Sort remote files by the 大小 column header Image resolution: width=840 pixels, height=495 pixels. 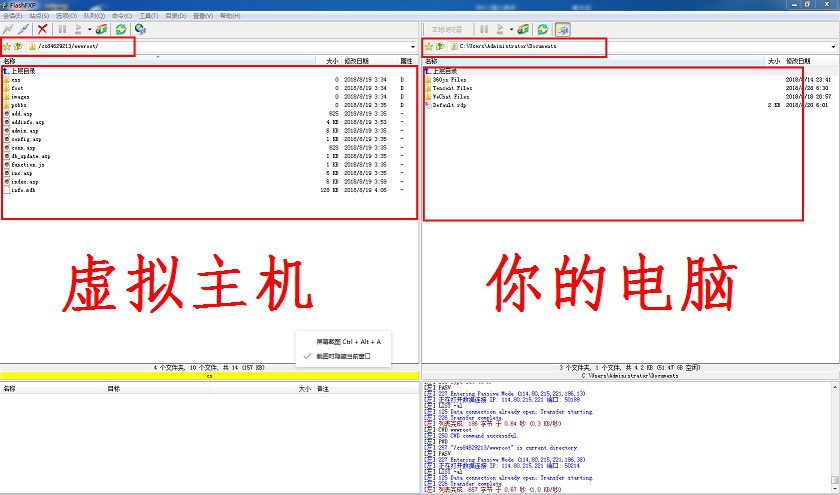(x=332, y=61)
